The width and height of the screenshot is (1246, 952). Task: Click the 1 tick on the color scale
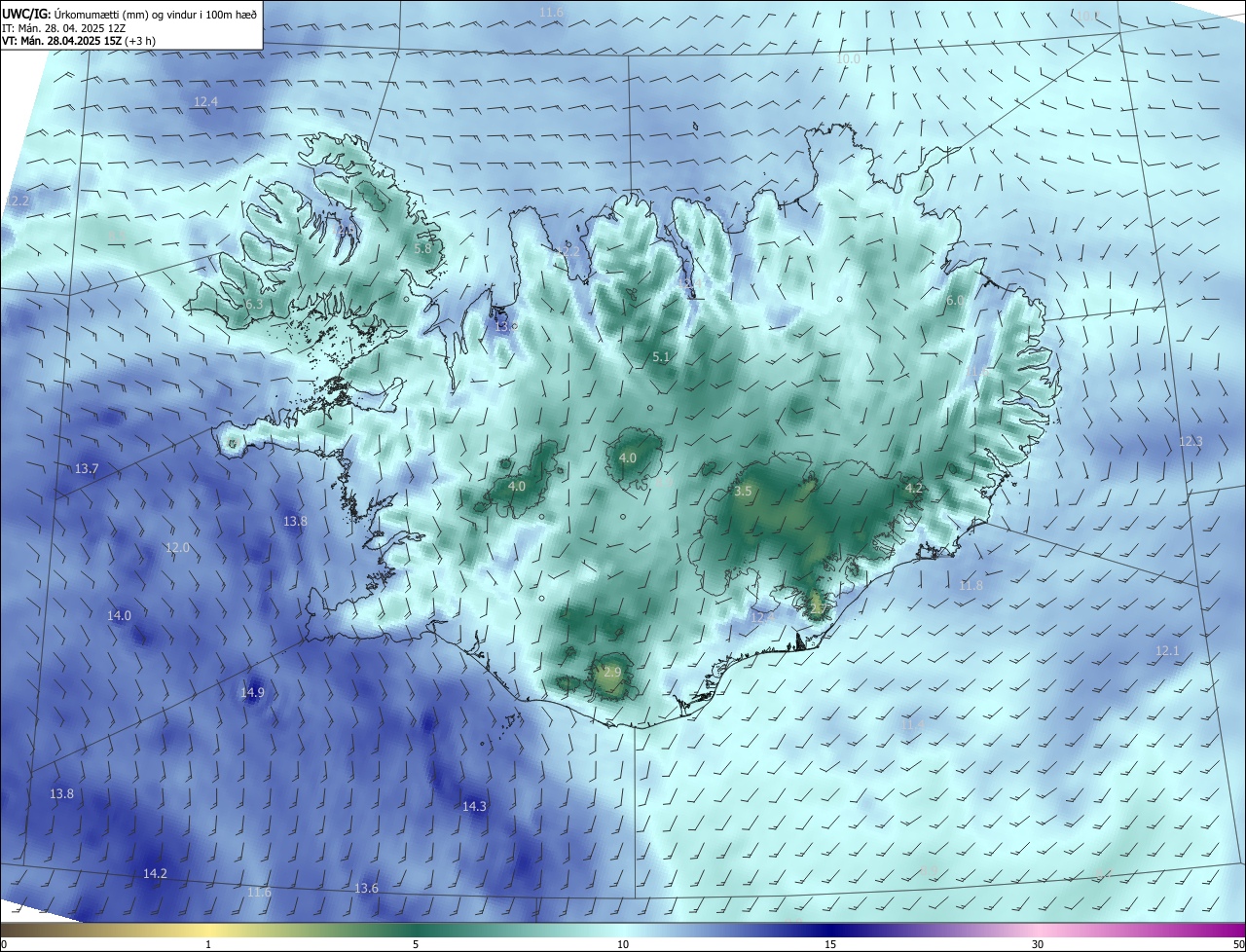208,944
